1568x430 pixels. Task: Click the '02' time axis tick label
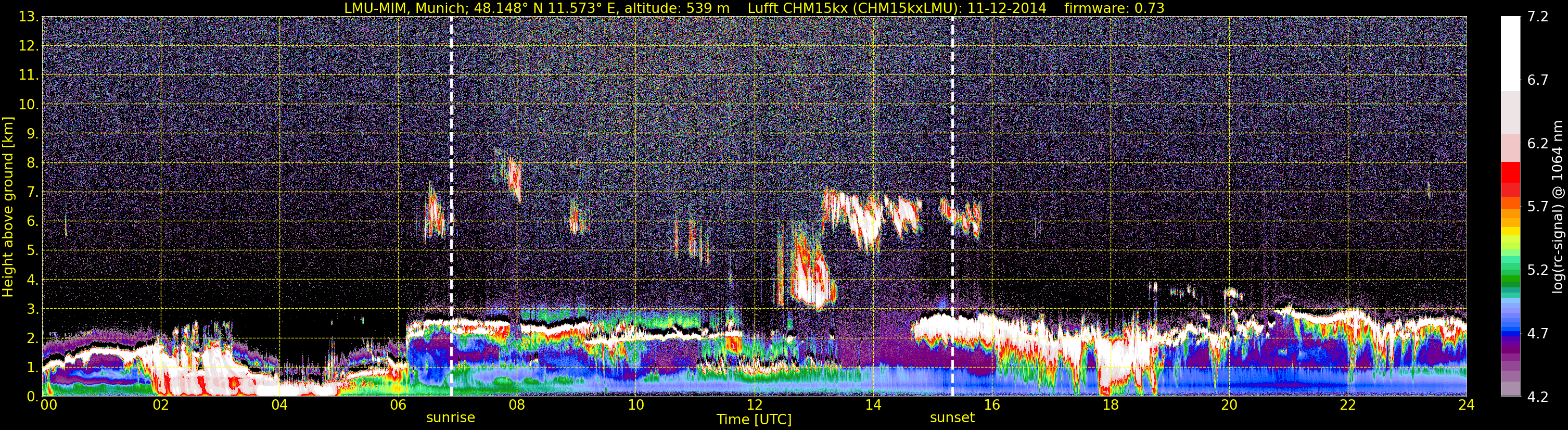[161, 406]
